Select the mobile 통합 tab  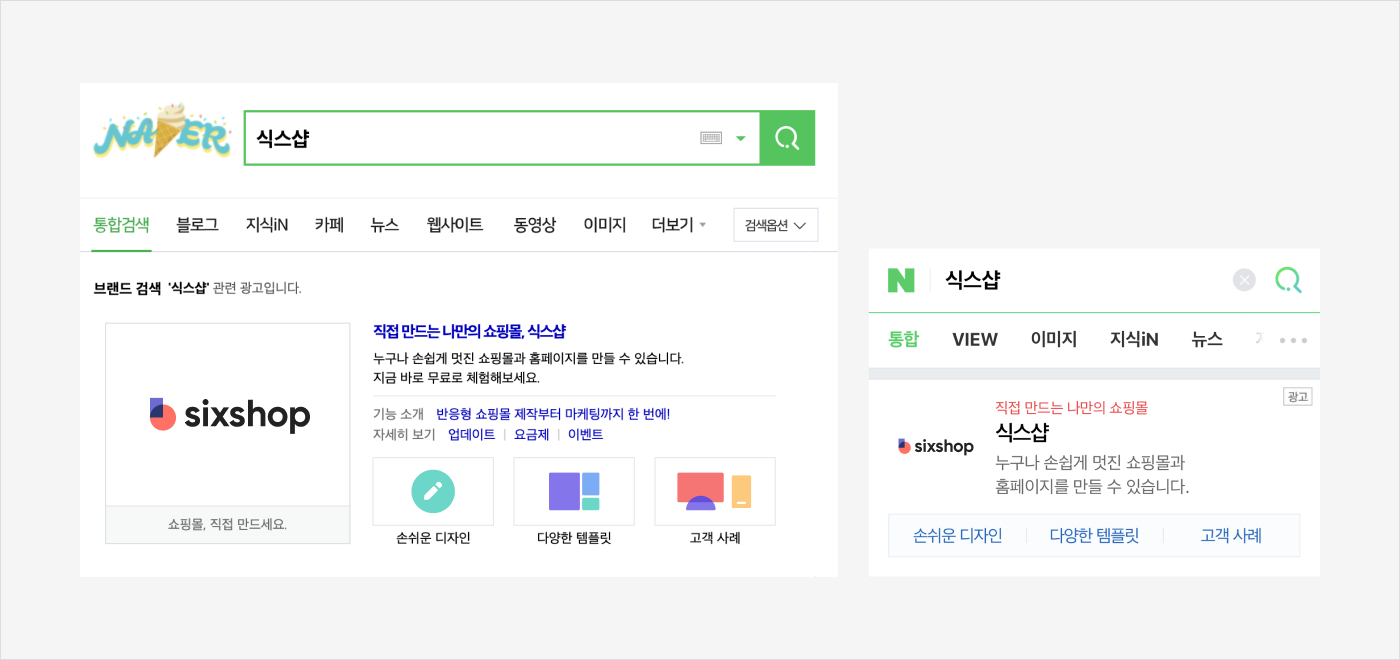point(903,339)
